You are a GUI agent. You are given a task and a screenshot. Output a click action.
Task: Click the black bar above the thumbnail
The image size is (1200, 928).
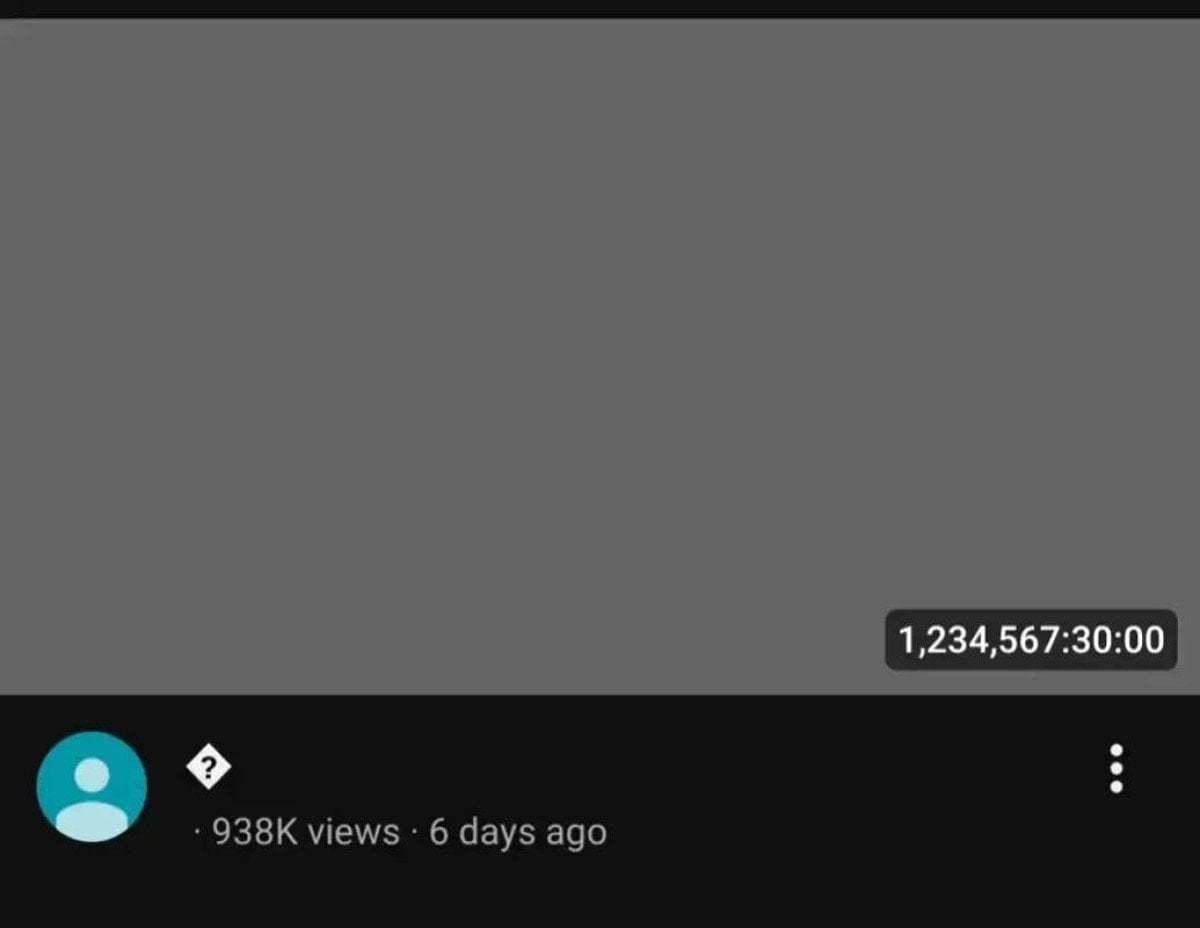(x=600, y=8)
